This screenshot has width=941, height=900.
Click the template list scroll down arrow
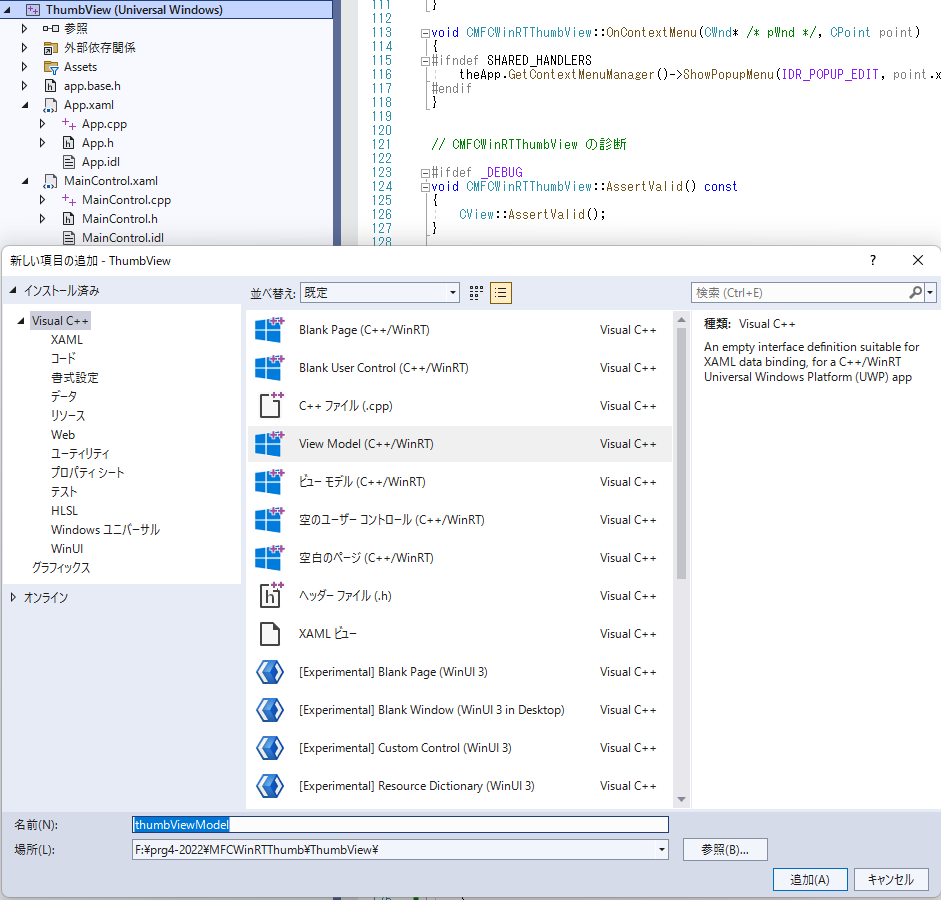coord(681,799)
